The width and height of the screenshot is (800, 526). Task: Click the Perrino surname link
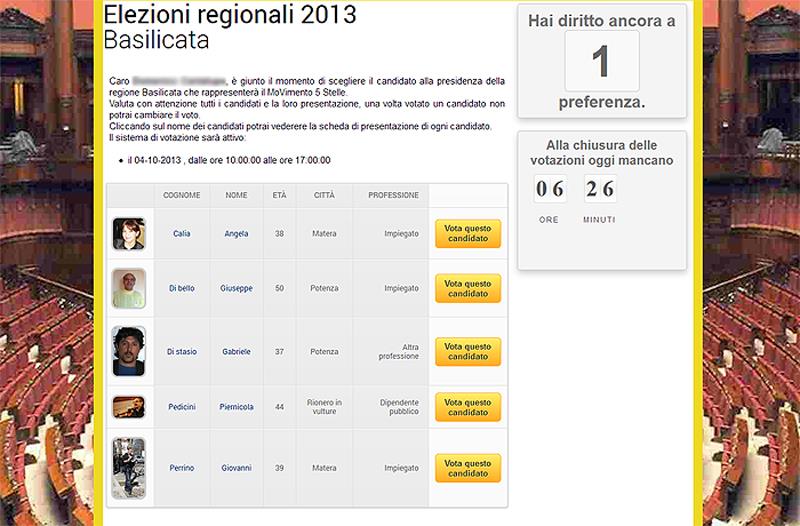(x=181, y=468)
